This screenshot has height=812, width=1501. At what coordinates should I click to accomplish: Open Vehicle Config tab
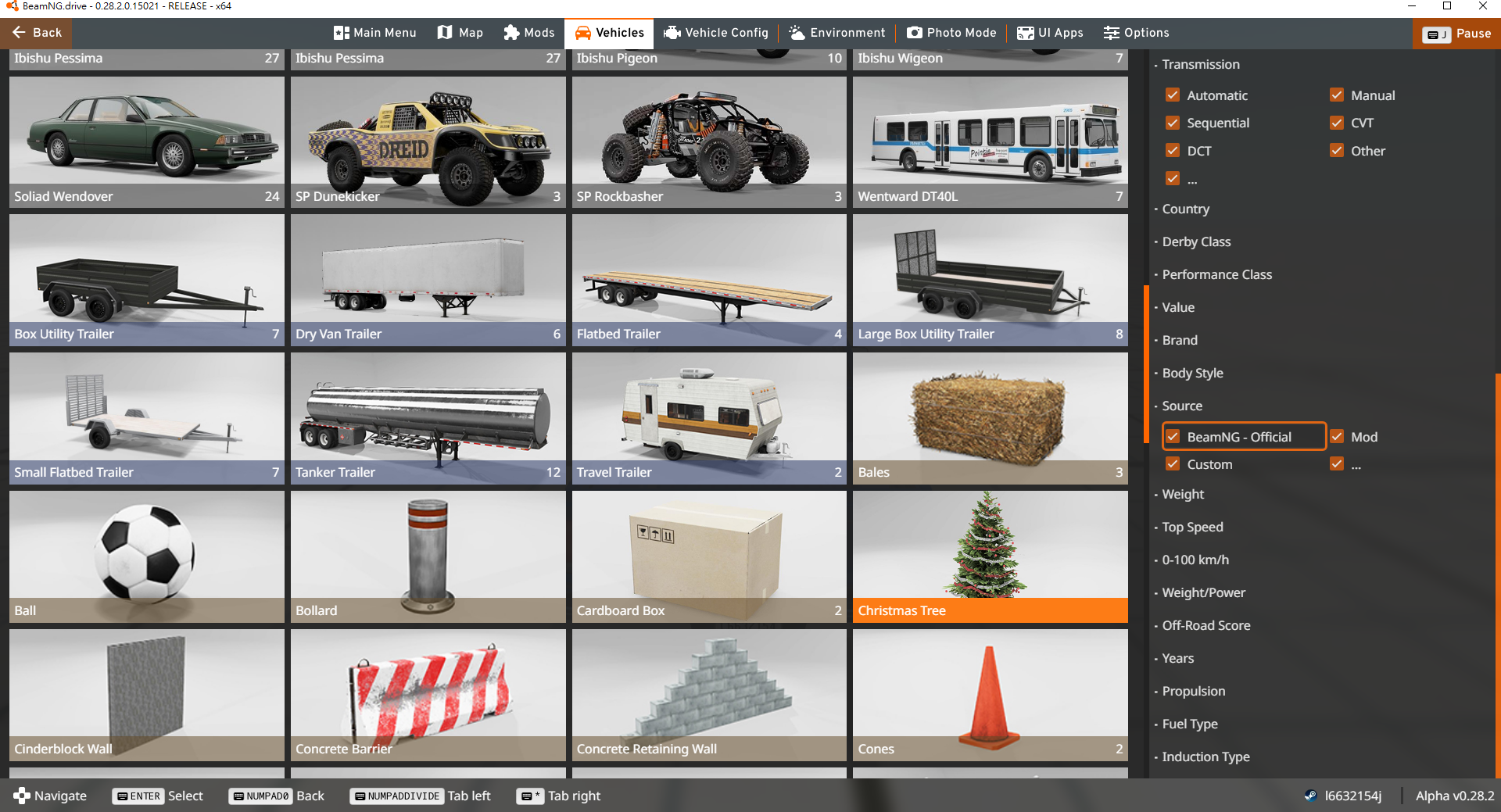pos(716,33)
